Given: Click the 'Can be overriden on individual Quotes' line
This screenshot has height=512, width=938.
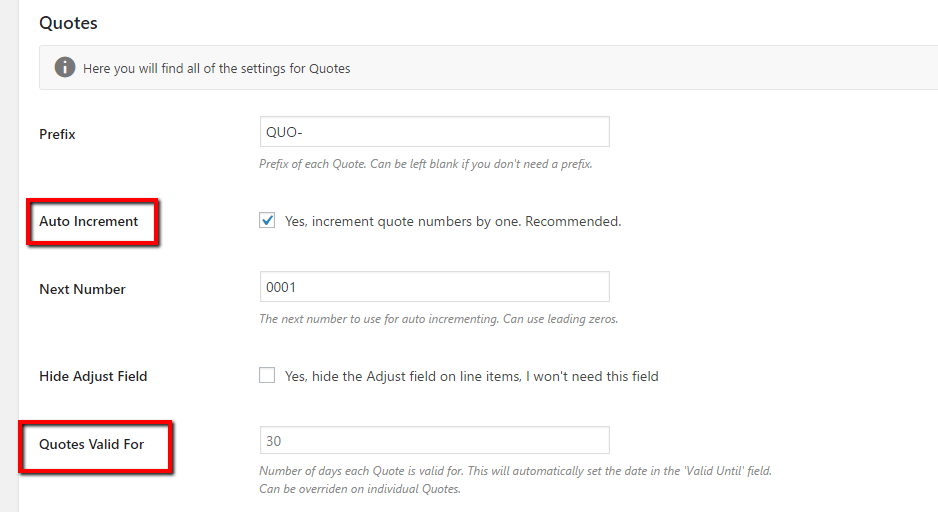Looking at the screenshot, I should coord(360,489).
